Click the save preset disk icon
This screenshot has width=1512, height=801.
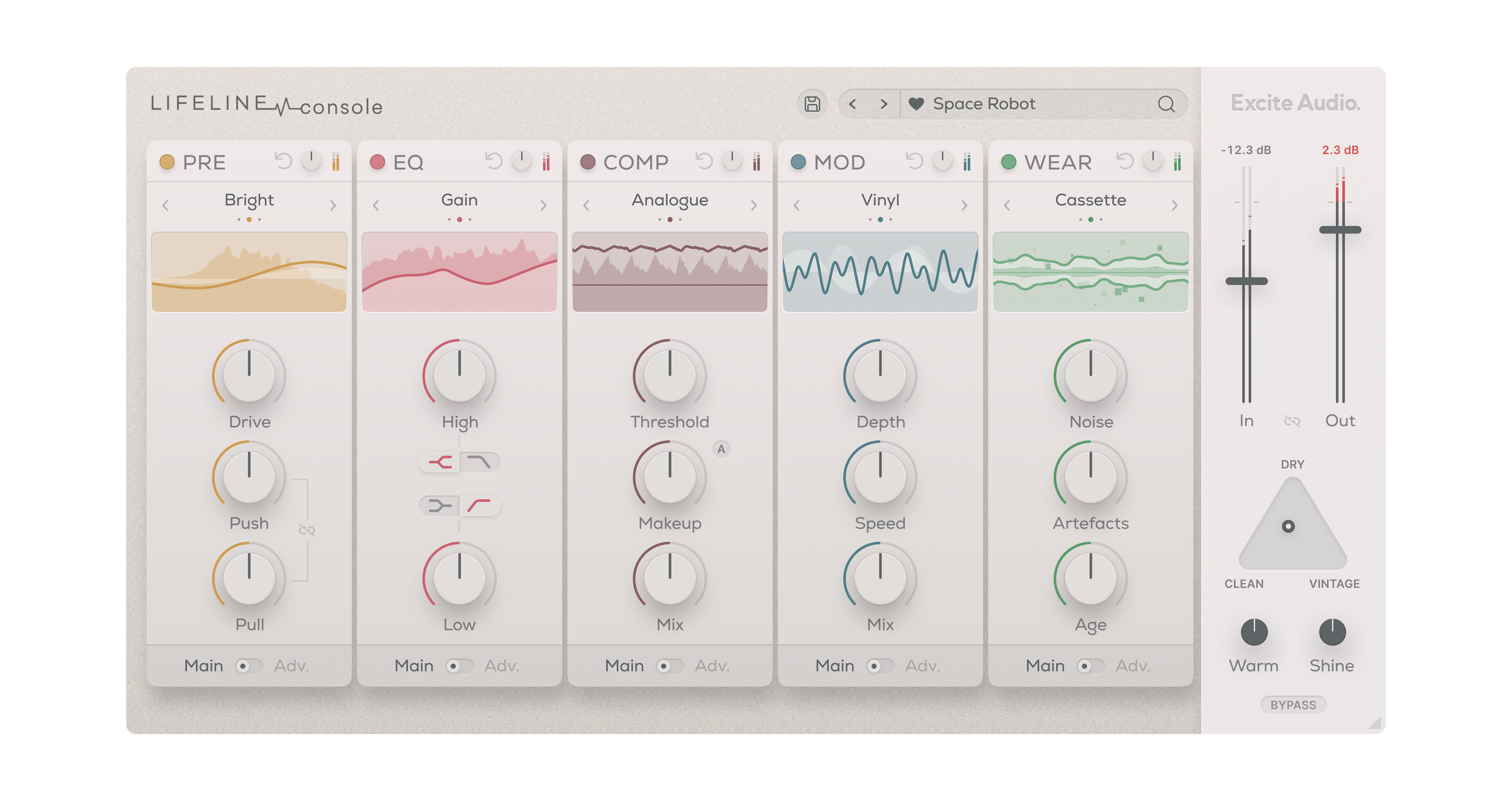tap(812, 104)
